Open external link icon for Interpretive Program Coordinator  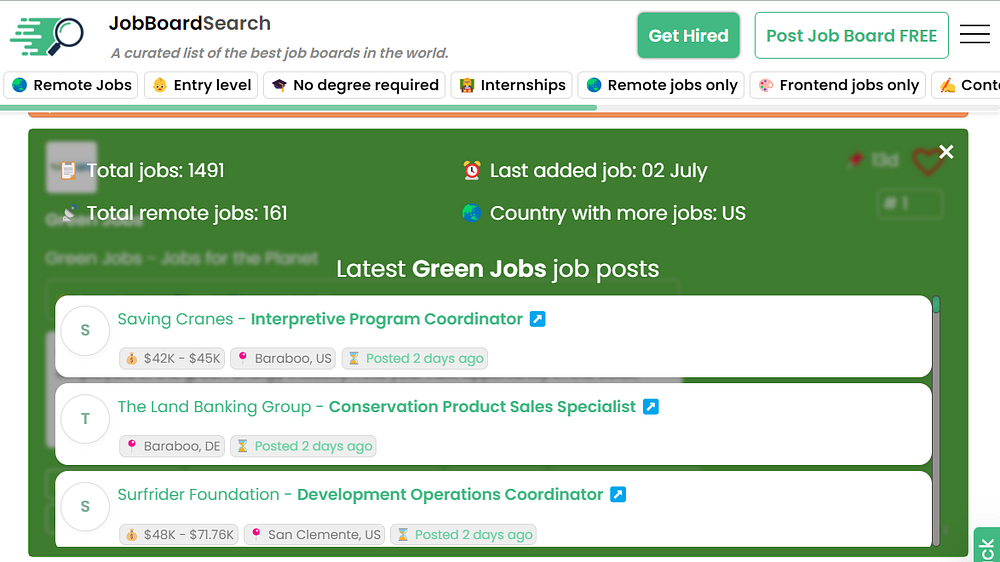pos(538,319)
